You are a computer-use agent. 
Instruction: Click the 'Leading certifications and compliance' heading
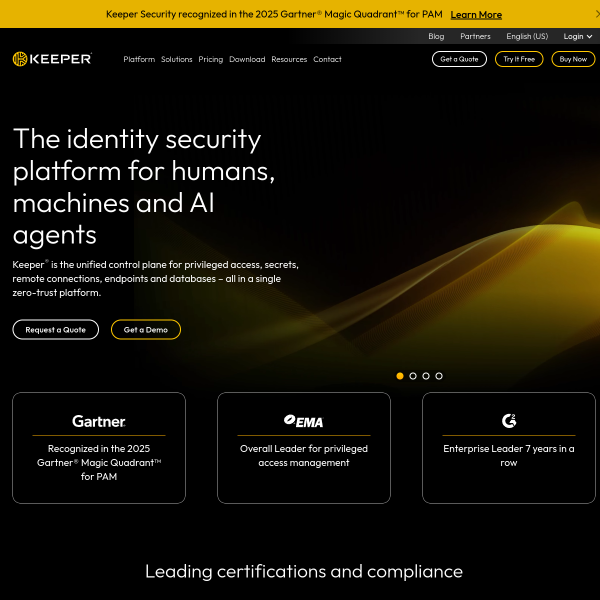click(x=304, y=571)
